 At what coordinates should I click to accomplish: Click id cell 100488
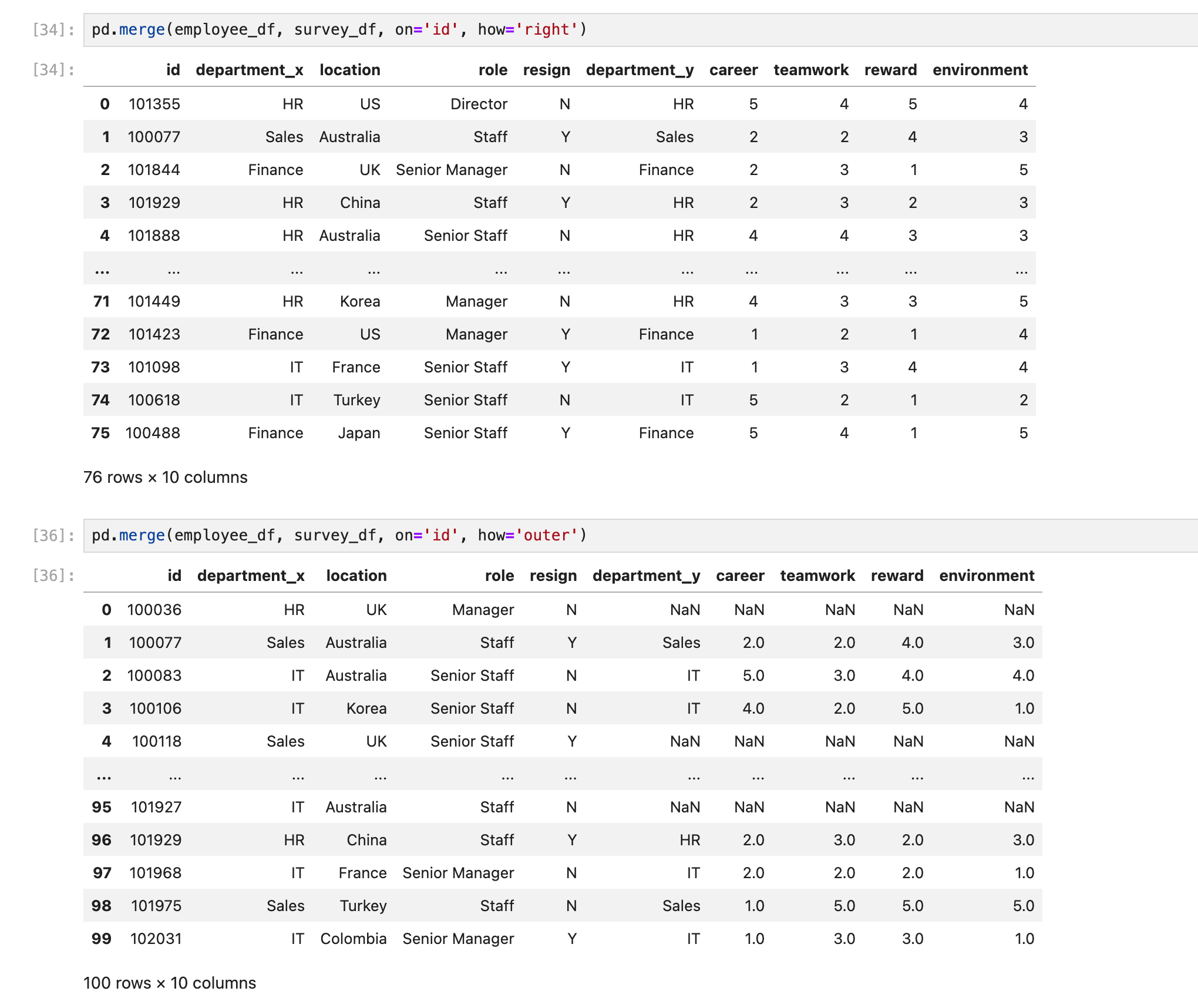(x=153, y=433)
